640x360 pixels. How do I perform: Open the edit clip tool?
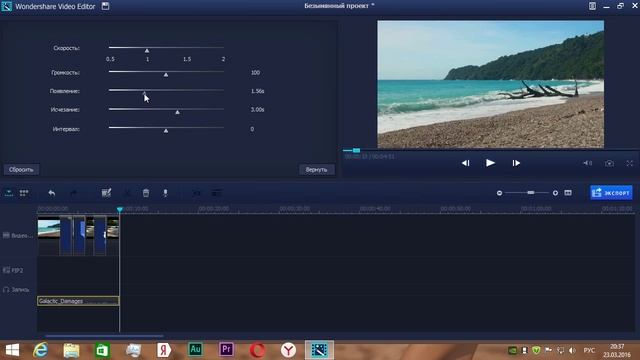(x=106, y=193)
